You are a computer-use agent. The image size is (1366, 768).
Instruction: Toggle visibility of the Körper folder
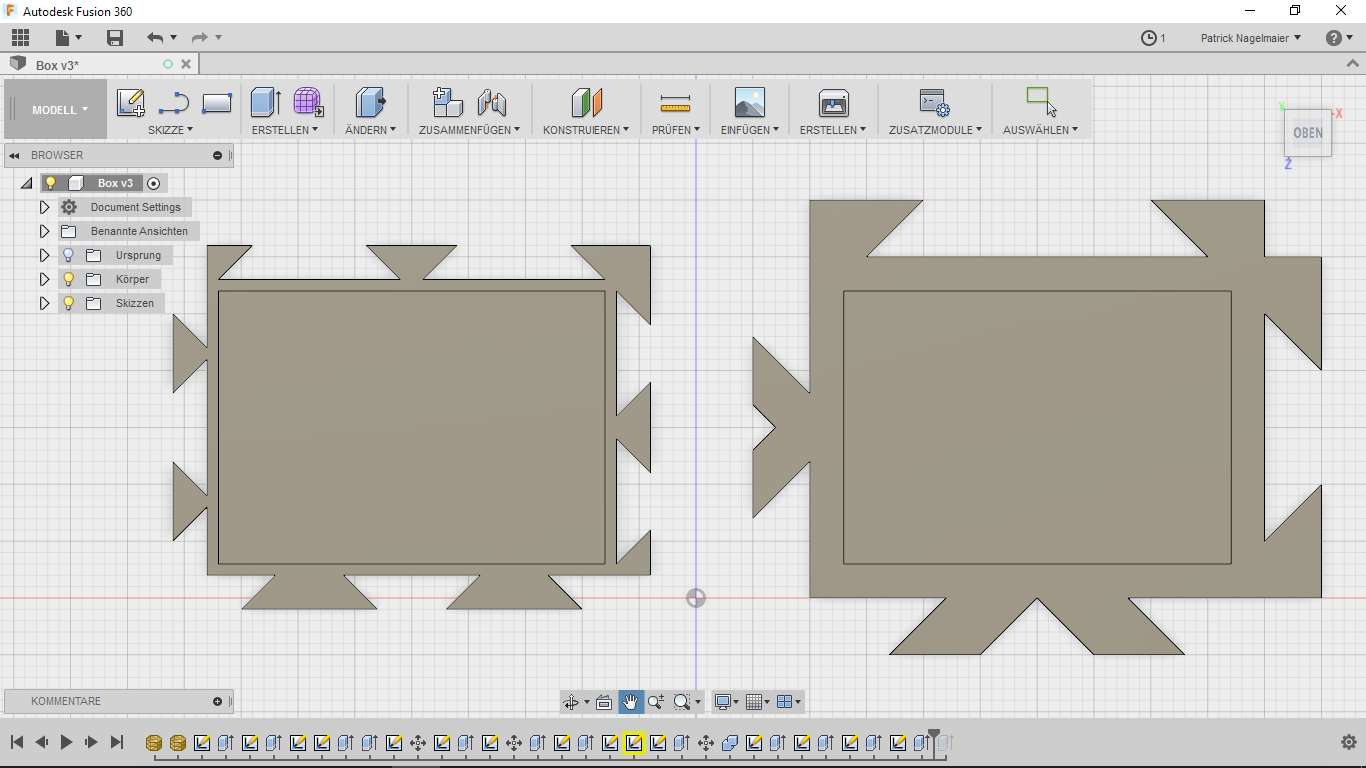[67, 279]
